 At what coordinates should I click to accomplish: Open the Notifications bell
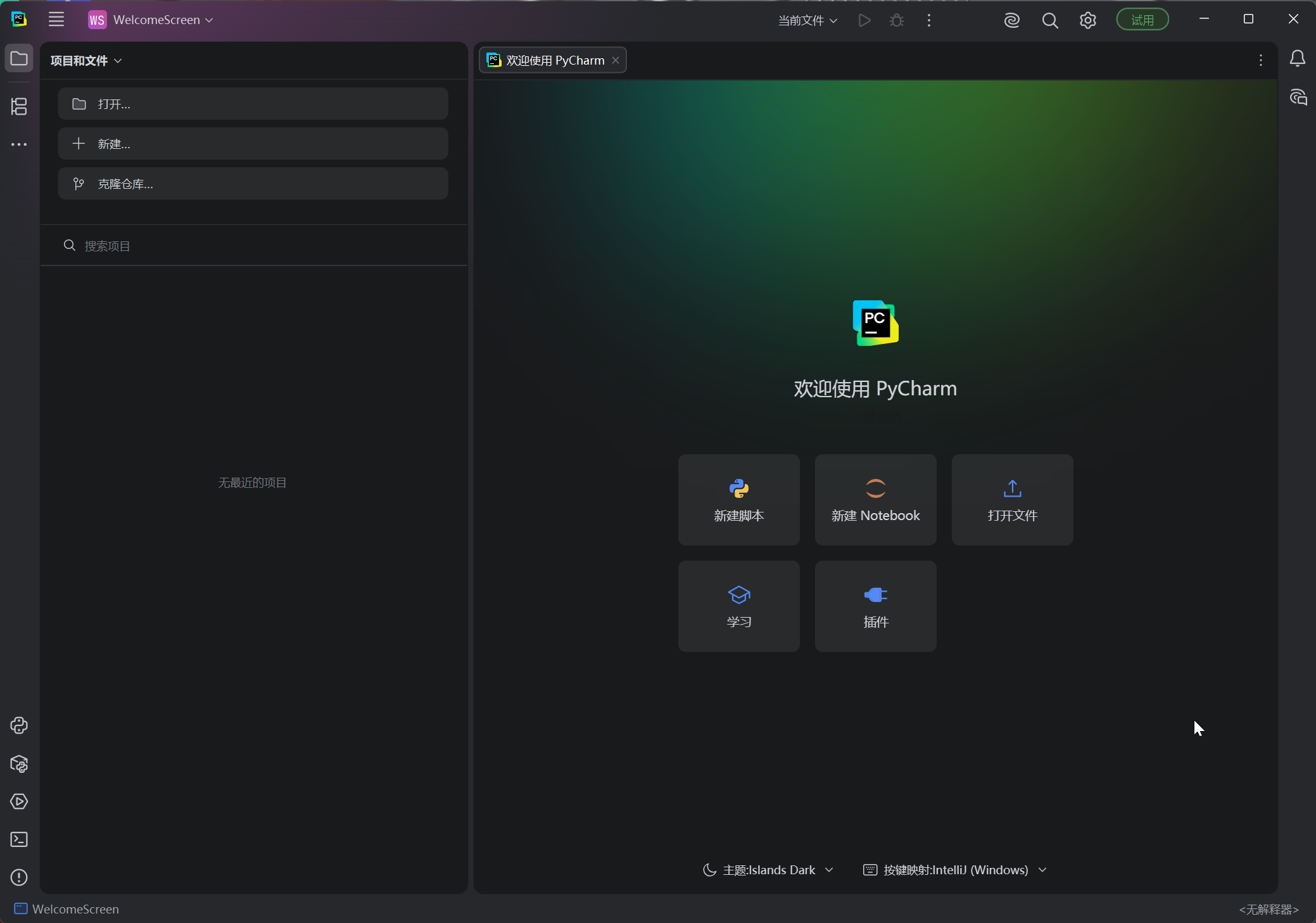click(x=1298, y=59)
